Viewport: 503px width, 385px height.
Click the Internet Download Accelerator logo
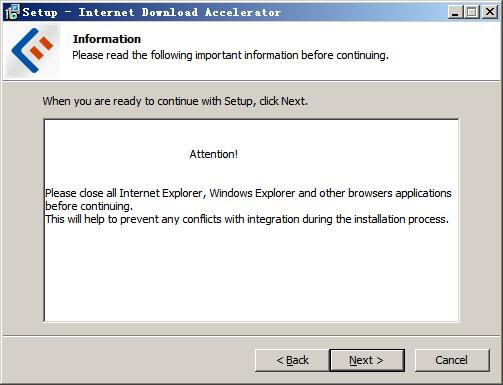click(x=32, y=51)
